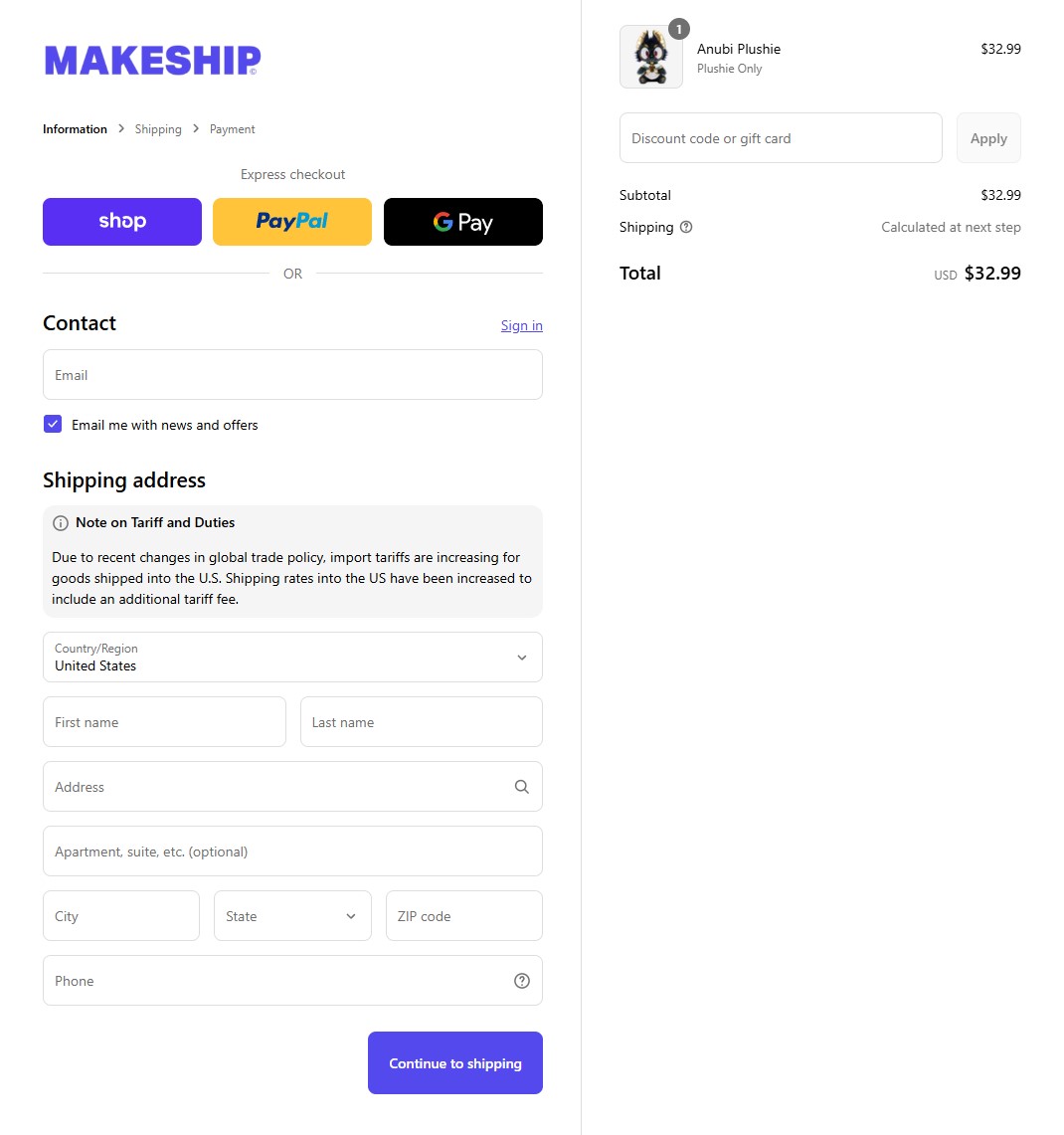Viewport: 1064px width, 1135px height.
Task: Click the Anubi Plushie product thumbnail
Action: [651, 57]
